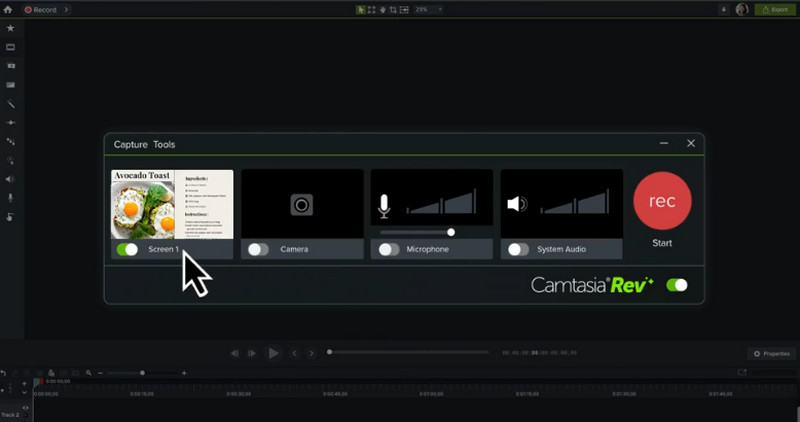This screenshot has width=800, height=422.
Task: Expand the chevron next to Record
Action: click(66, 10)
